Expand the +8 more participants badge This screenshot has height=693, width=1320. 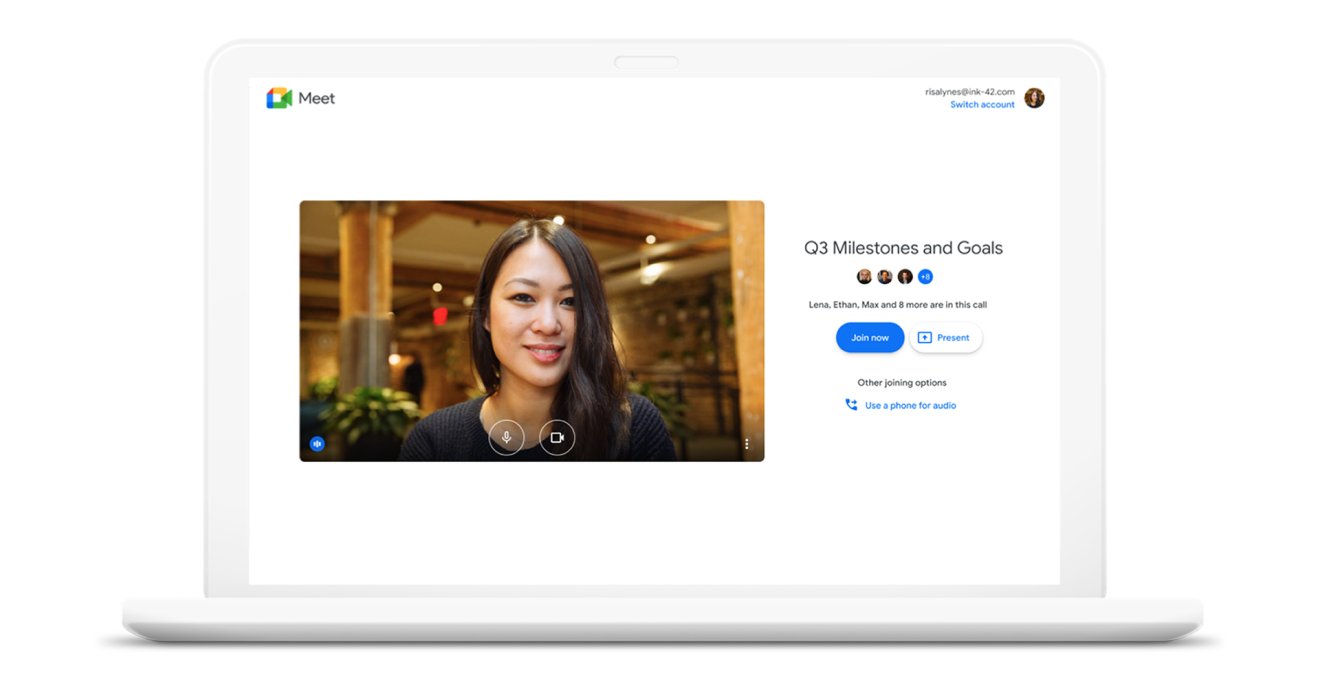925,277
